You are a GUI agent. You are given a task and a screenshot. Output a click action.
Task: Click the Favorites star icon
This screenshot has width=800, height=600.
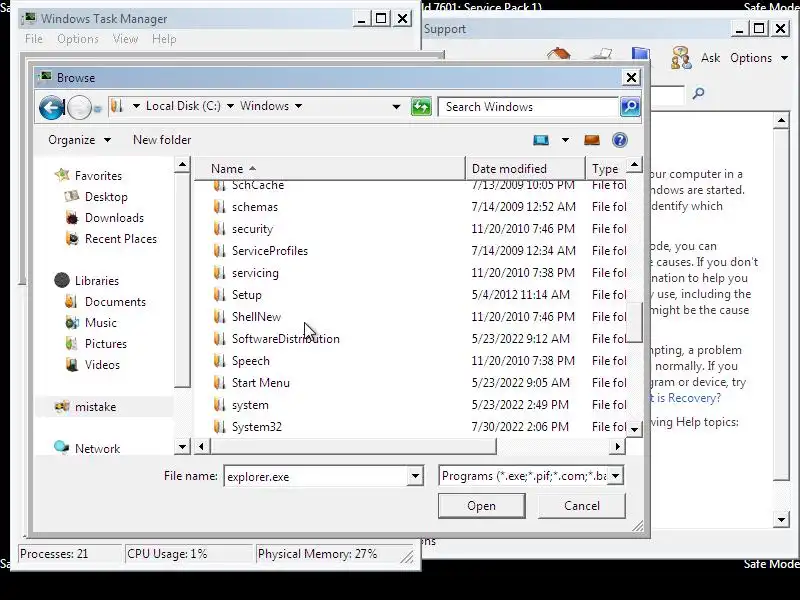tap(62, 175)
